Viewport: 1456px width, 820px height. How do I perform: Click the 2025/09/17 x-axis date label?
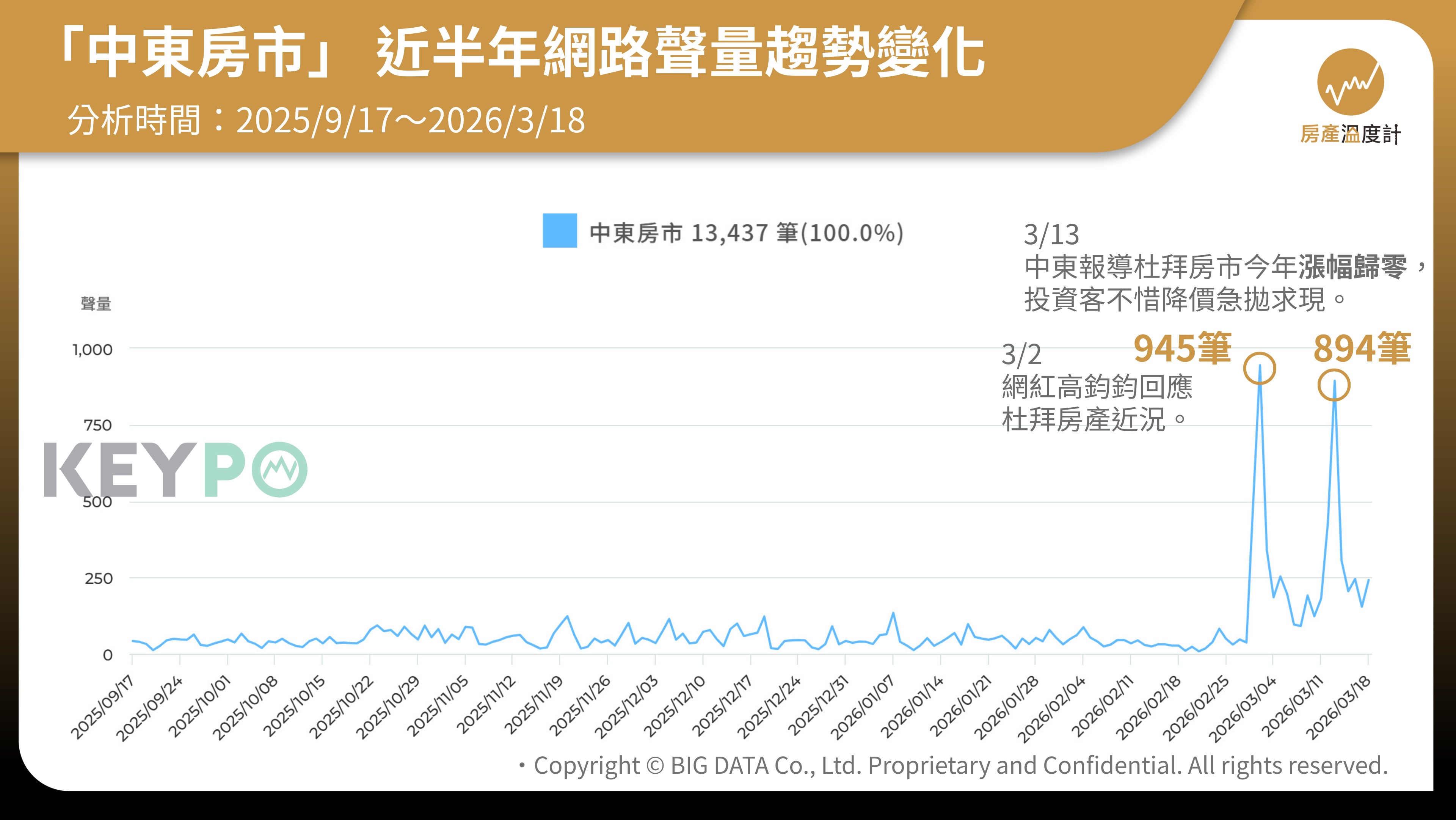click(102, 708)
